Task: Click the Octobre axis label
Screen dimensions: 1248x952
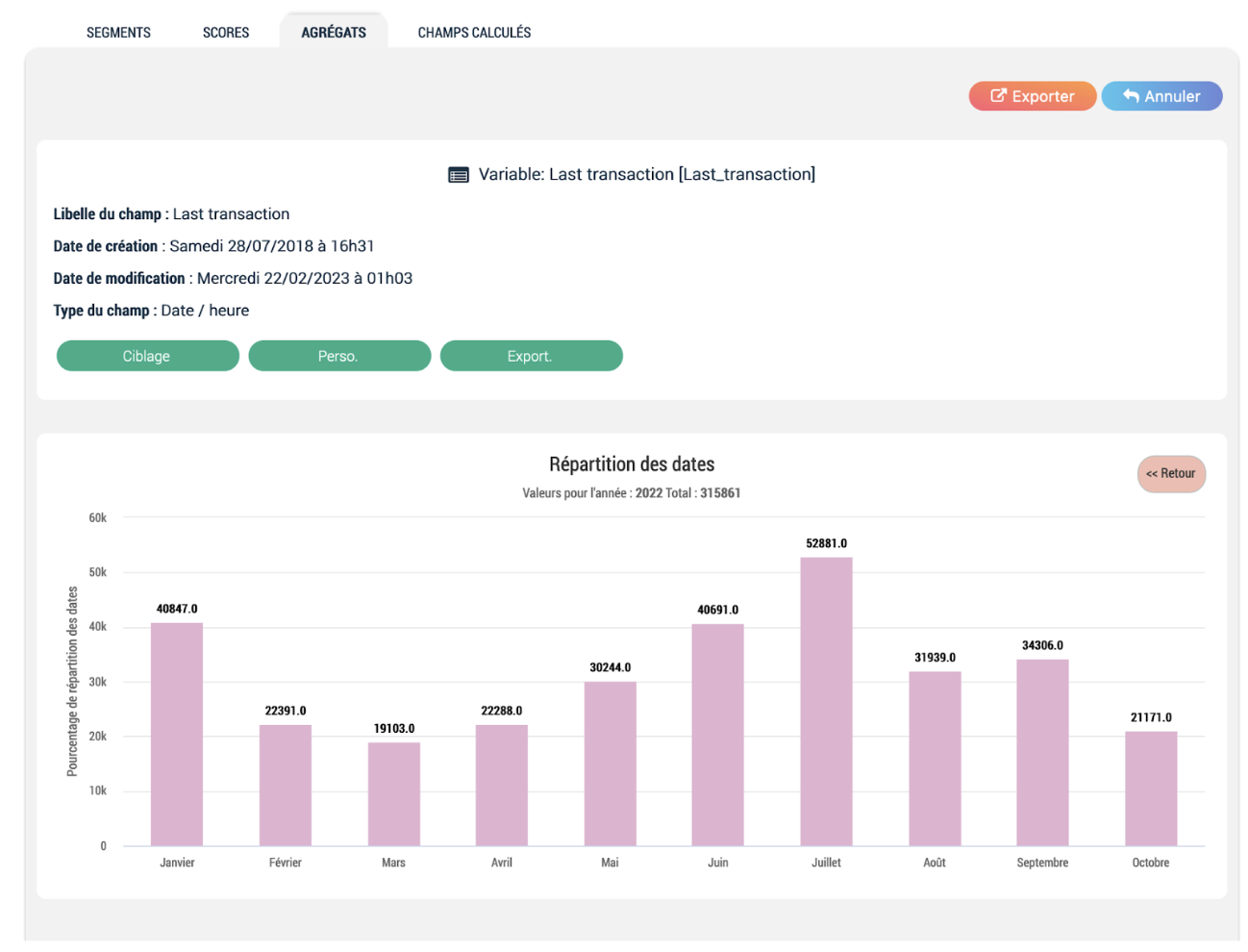Action: [1151, 863]
